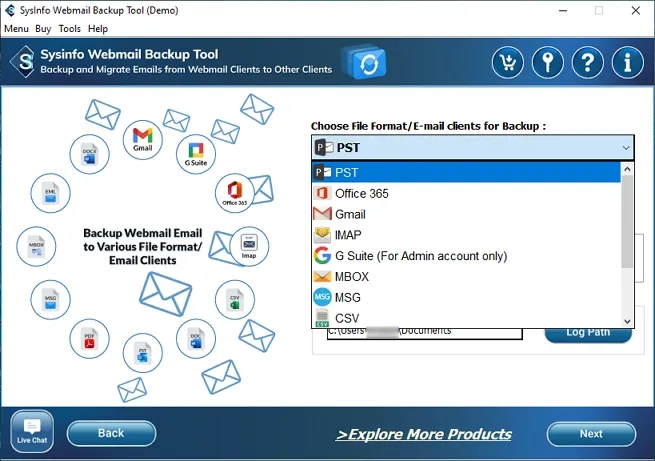Screen dimensions: 655x461
Task: Open the Help menu
Action: (x=98, y=29)
